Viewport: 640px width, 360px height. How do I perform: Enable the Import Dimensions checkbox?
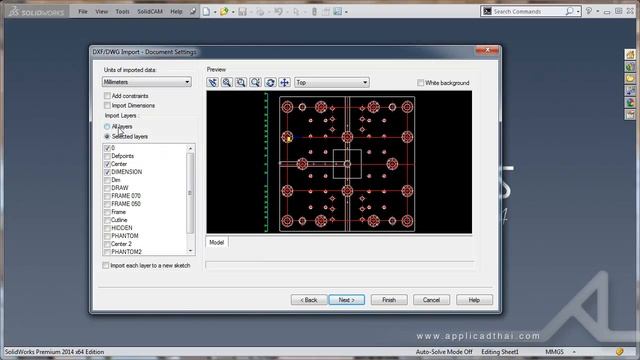click(107, 105)
